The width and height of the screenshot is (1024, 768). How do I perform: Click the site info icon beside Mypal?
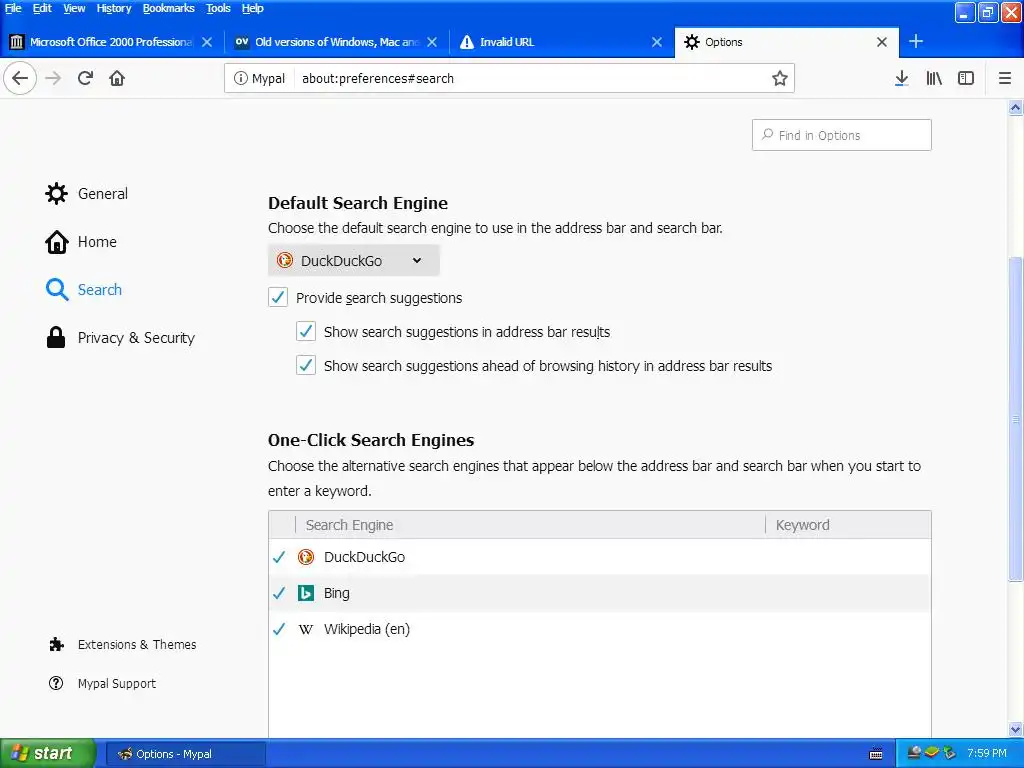pos(240,78)
